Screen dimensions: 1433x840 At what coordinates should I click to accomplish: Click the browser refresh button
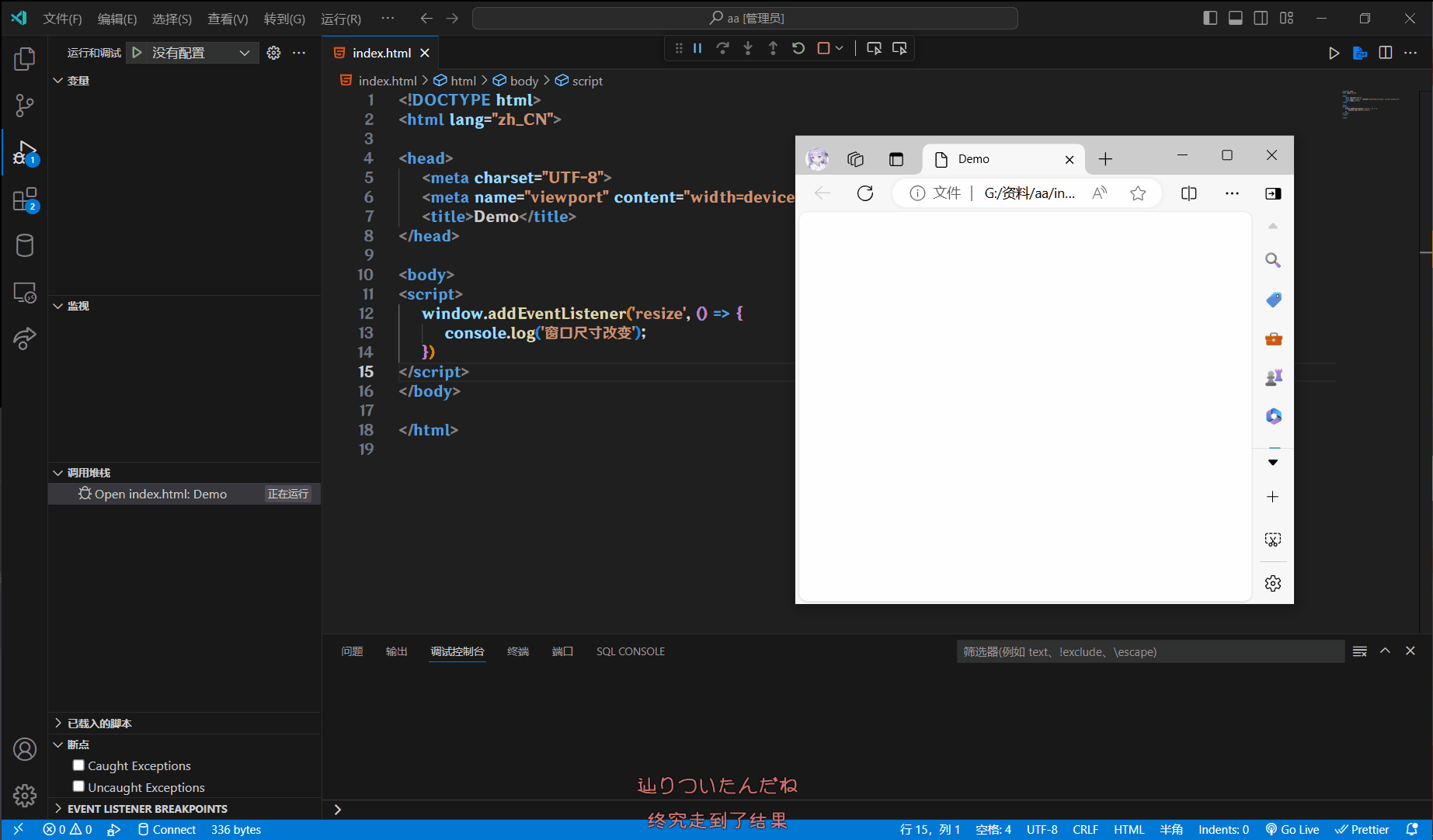[865, 193]
